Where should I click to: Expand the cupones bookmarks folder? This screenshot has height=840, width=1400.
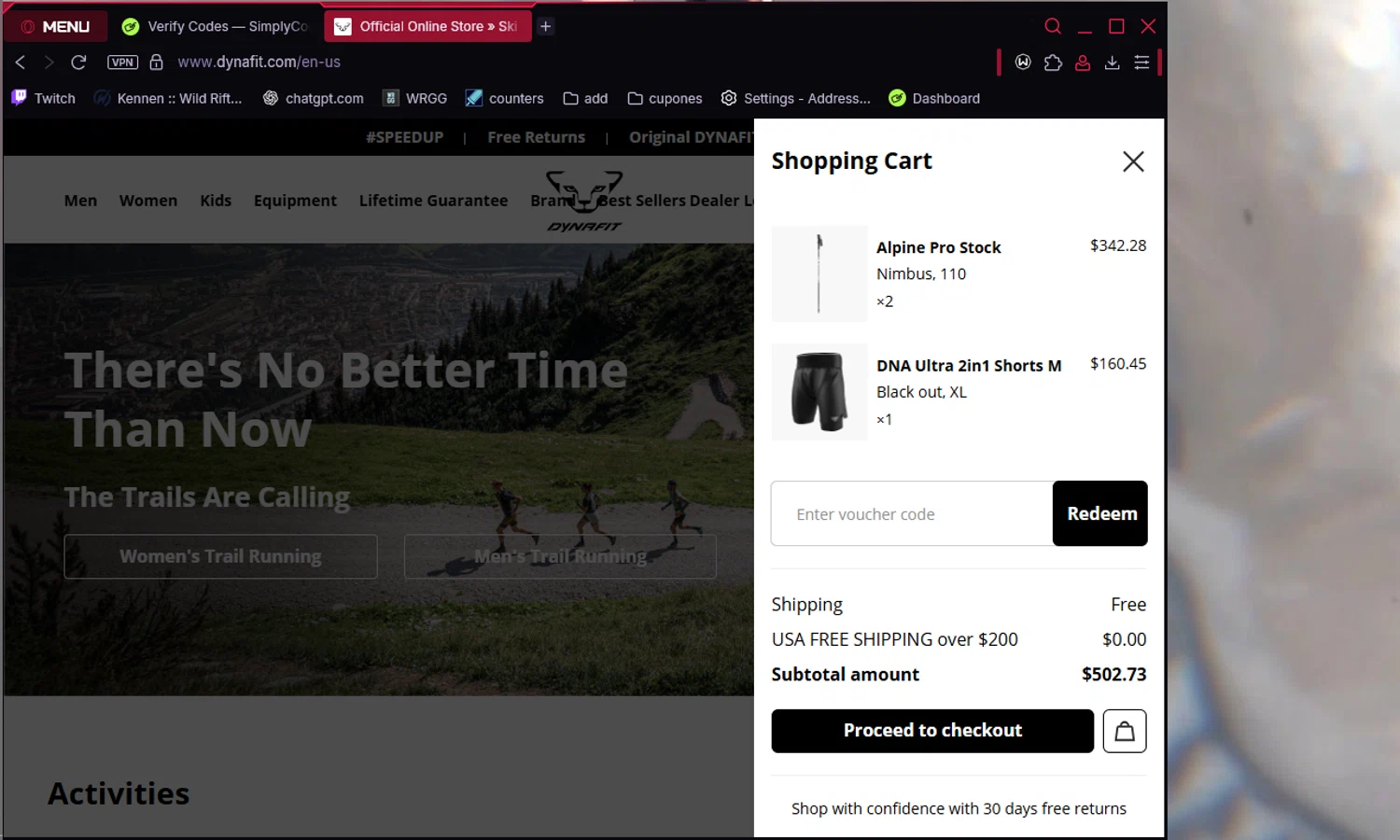[x=665, y=98]
